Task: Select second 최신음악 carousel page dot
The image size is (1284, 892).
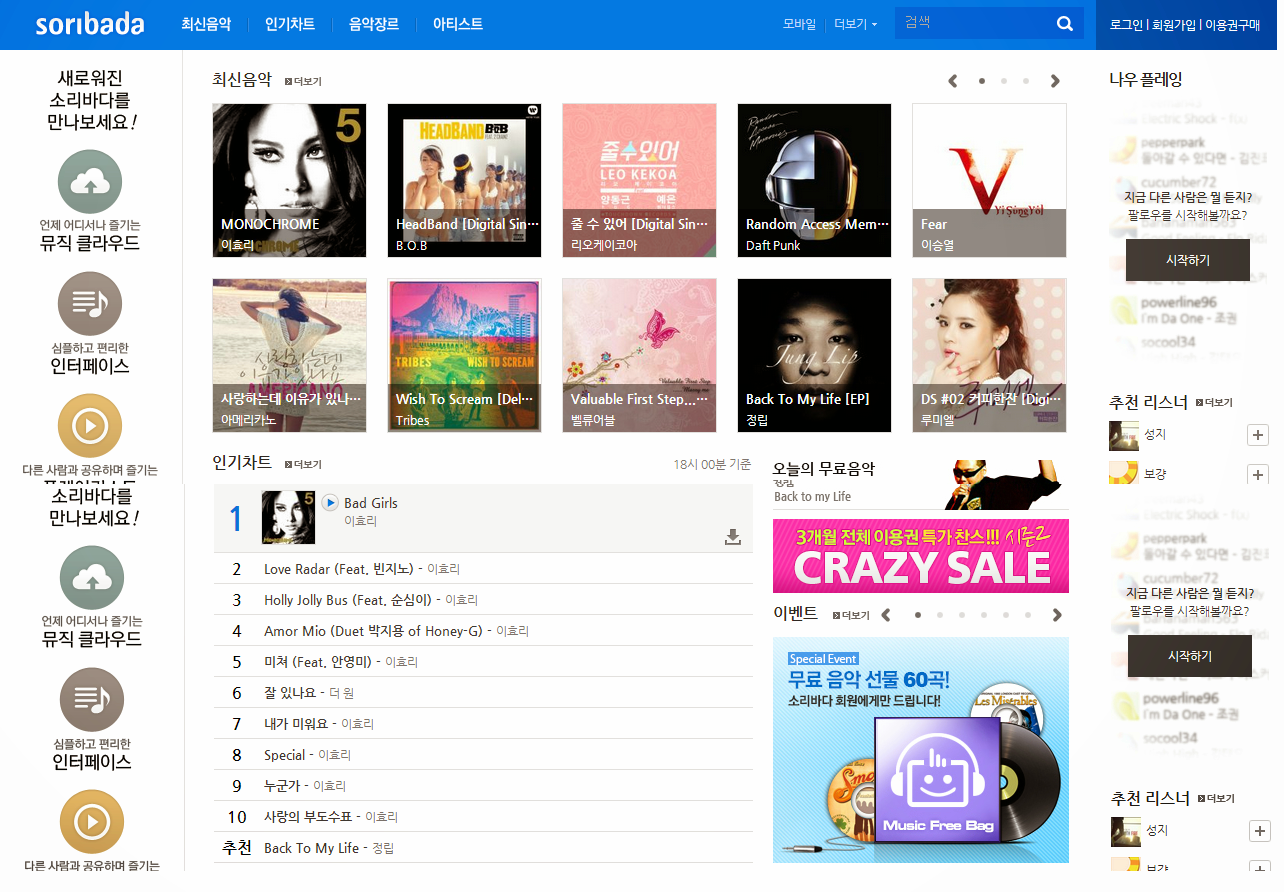Action: (1004, 81)
